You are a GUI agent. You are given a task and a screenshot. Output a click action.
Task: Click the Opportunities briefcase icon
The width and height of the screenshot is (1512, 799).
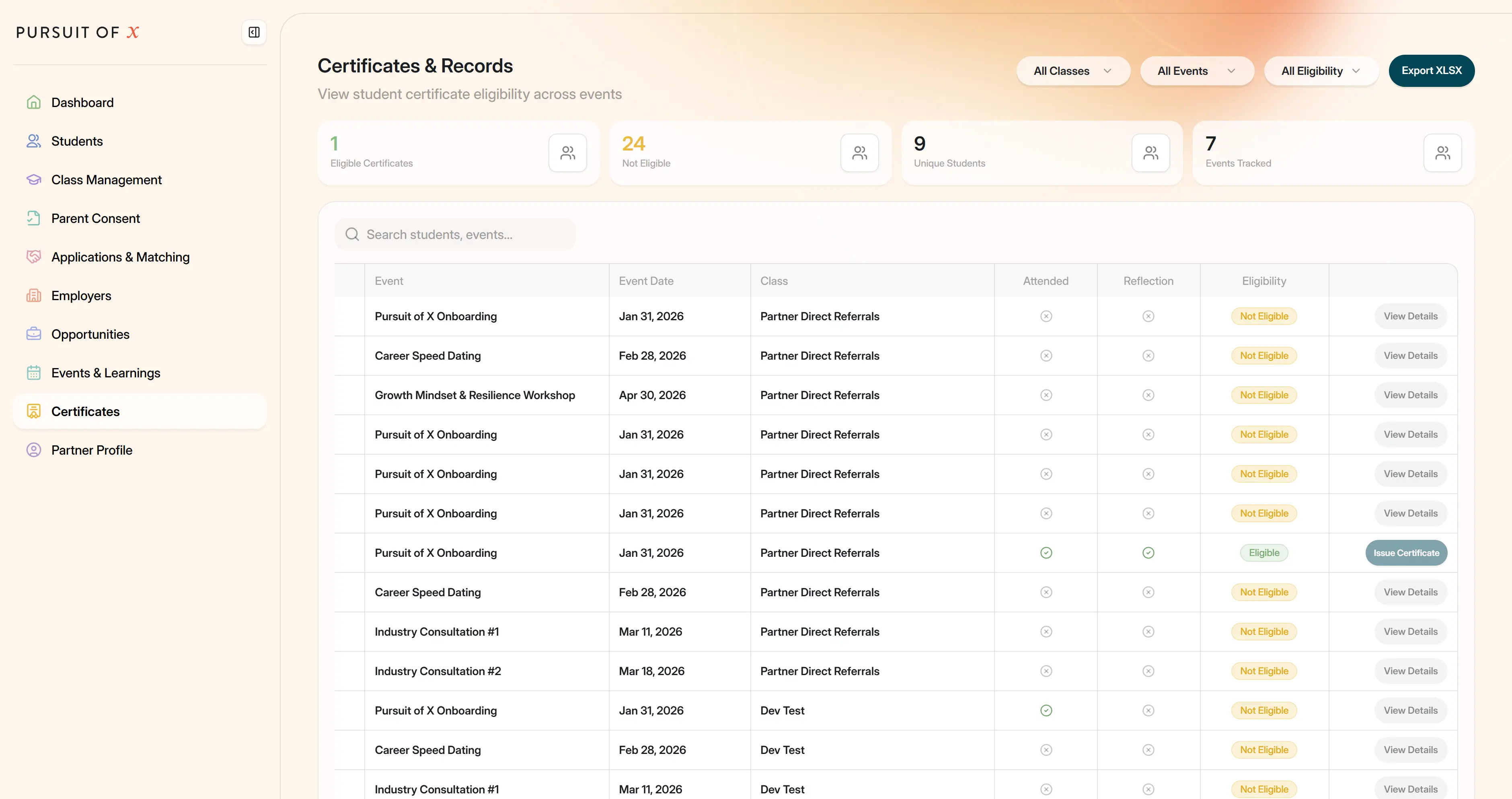coord(34,334)
